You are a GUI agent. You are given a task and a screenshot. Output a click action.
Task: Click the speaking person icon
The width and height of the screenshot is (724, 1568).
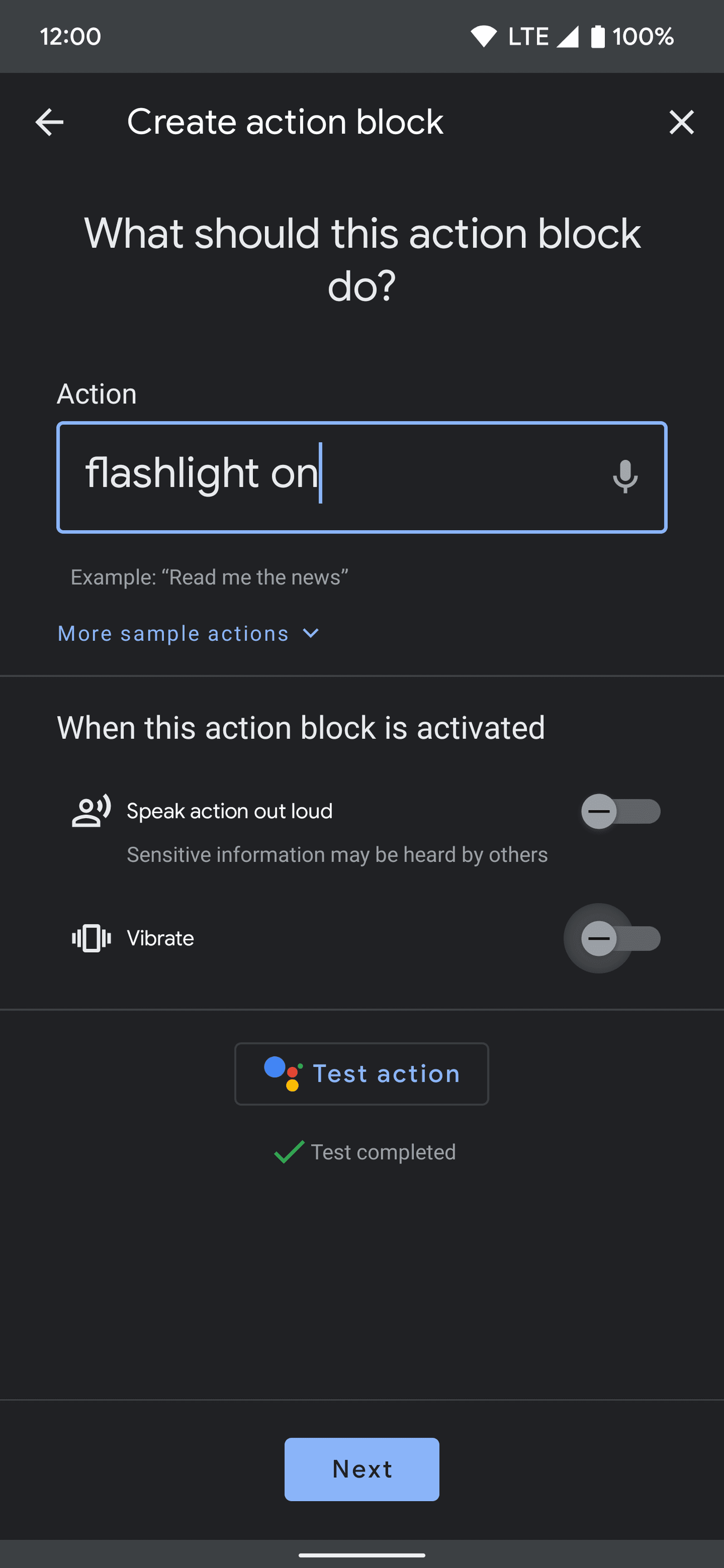point(91,811)
